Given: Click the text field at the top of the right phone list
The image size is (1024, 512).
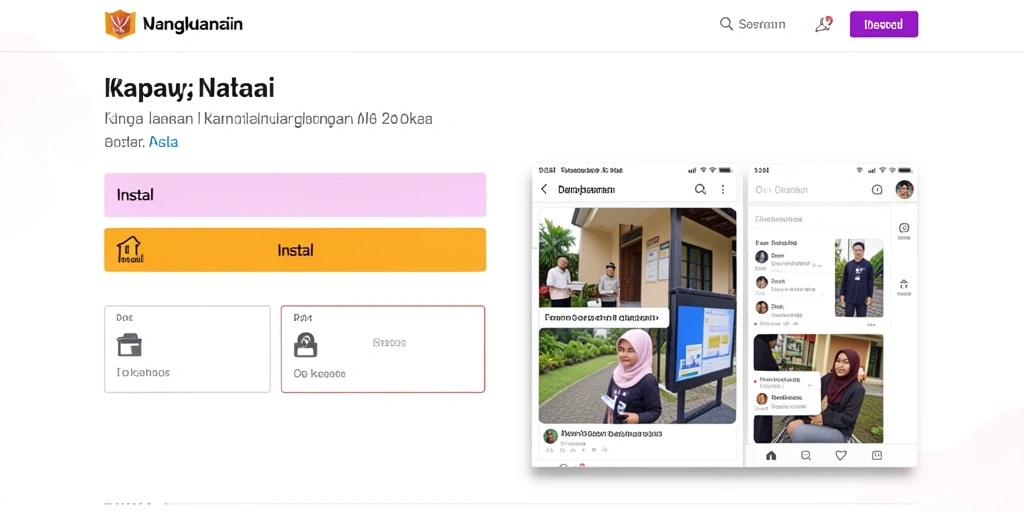Looking at the screenshot, I should coord(820,220).
